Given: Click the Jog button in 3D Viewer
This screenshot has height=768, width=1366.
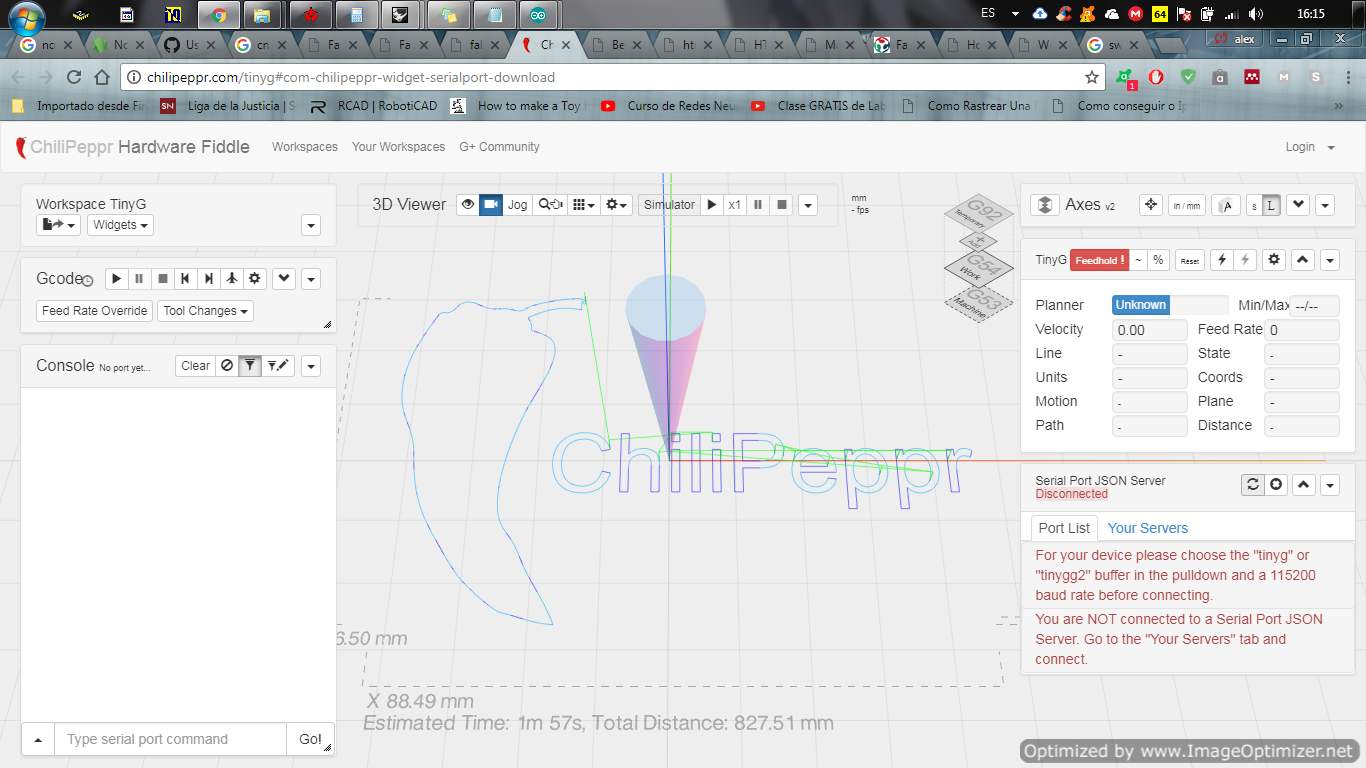Looking at the screenshot, I should 517,205.
